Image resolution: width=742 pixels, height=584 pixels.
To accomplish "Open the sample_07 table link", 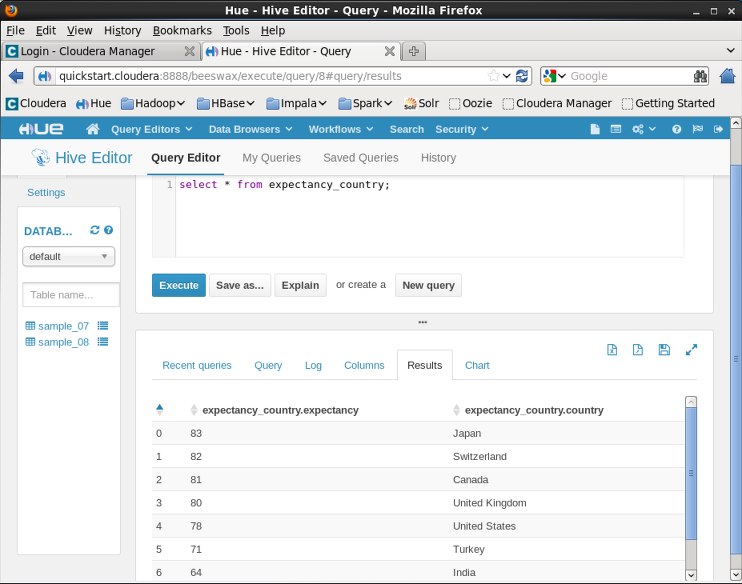I will point(63,326).
